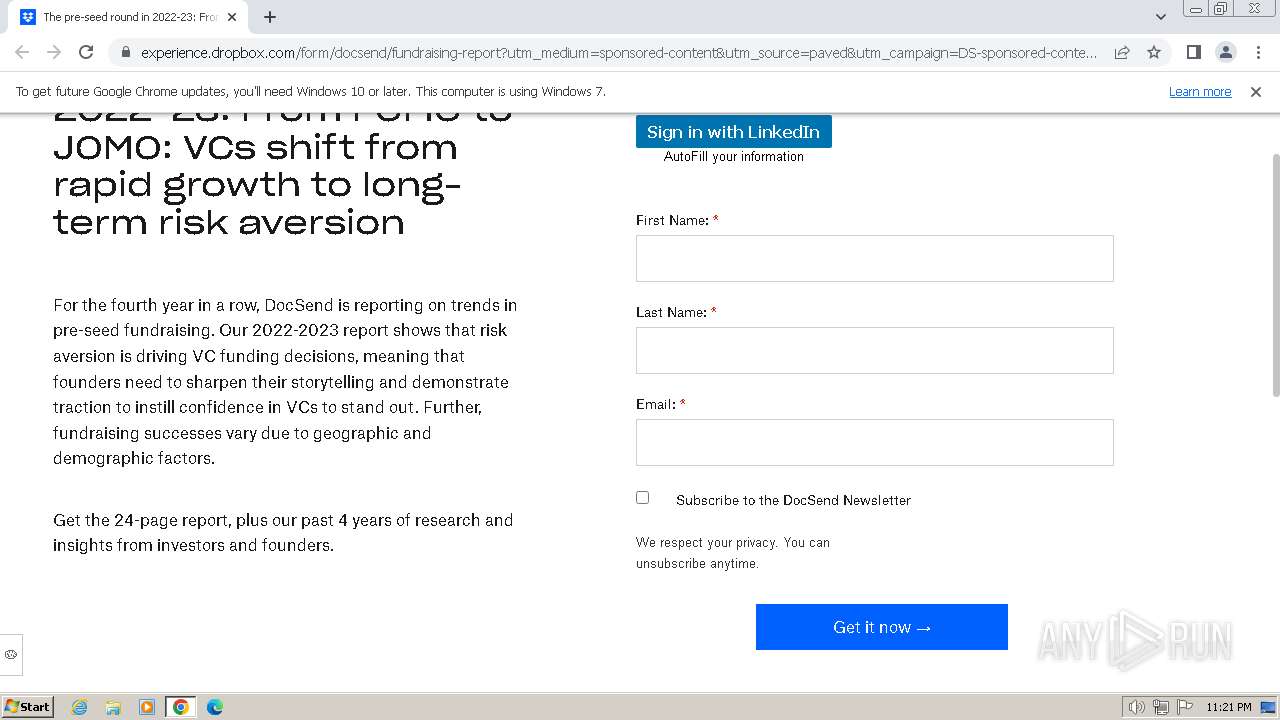Click the privacy notice text
Screen dimensions: 1280x720
click(x=733, y=553)
